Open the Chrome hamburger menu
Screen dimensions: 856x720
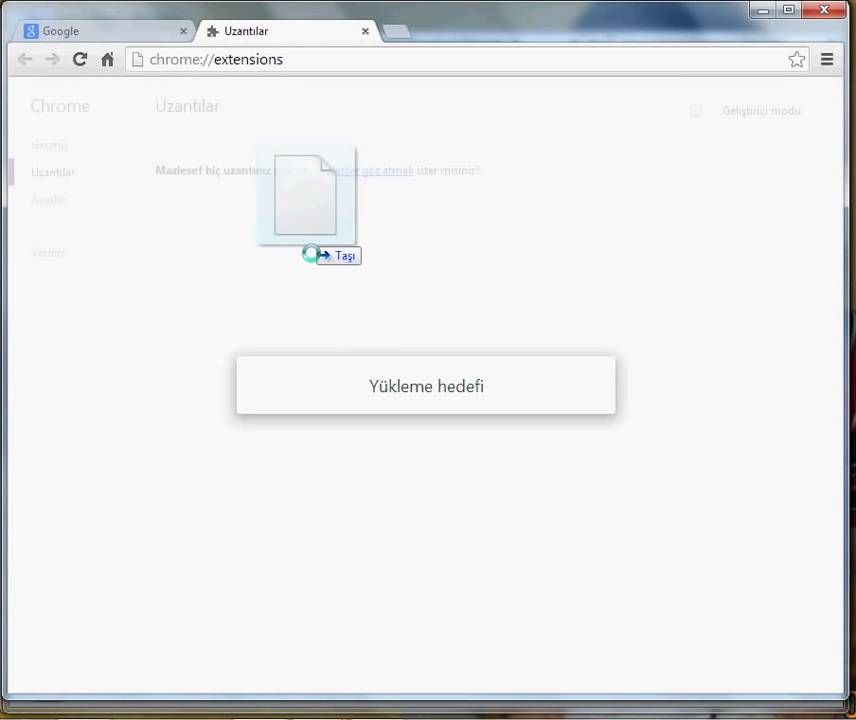[x=827, y=59]
